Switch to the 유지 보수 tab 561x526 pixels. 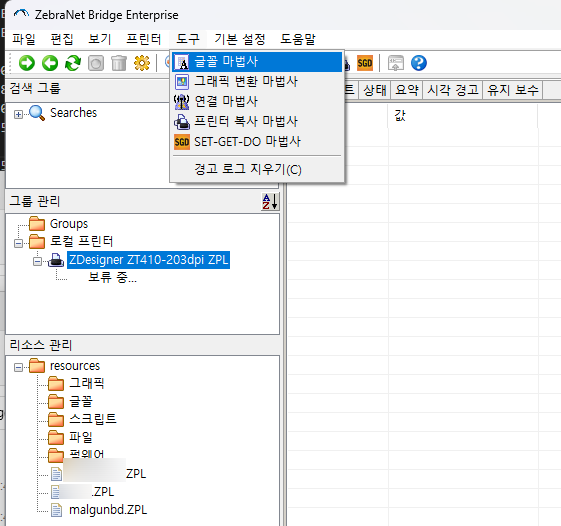pos(513,90)
